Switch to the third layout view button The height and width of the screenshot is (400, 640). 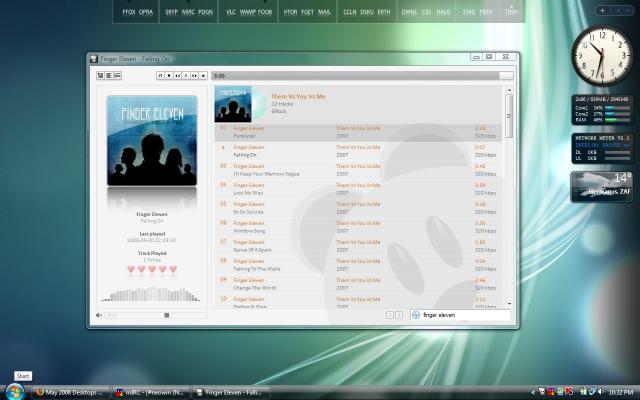(118, 76)
